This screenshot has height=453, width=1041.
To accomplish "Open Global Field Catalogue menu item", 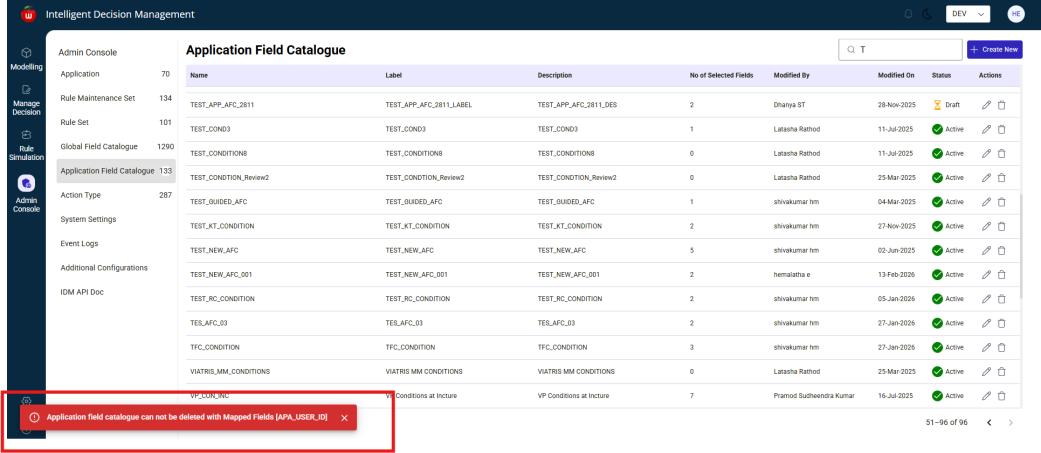I will coord(116,147).
